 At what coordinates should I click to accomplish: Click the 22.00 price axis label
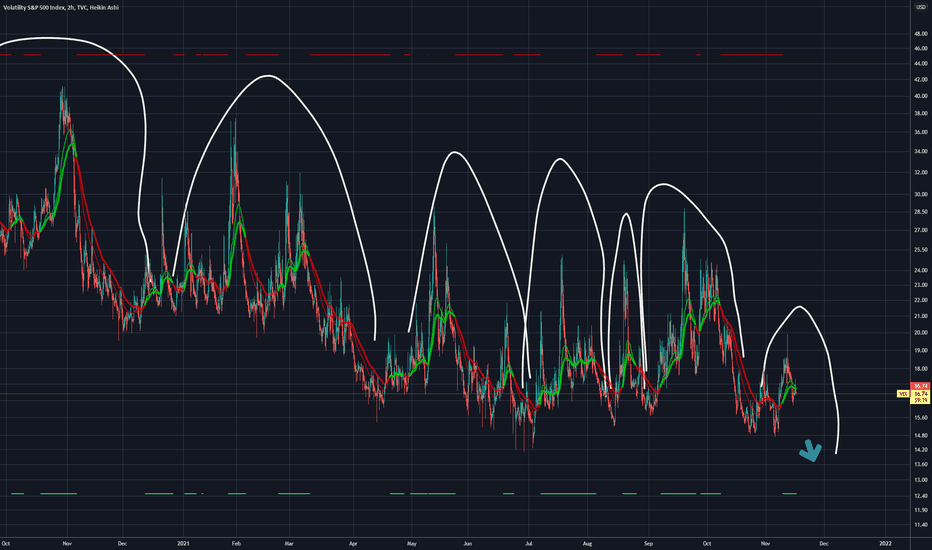point(921,300)
